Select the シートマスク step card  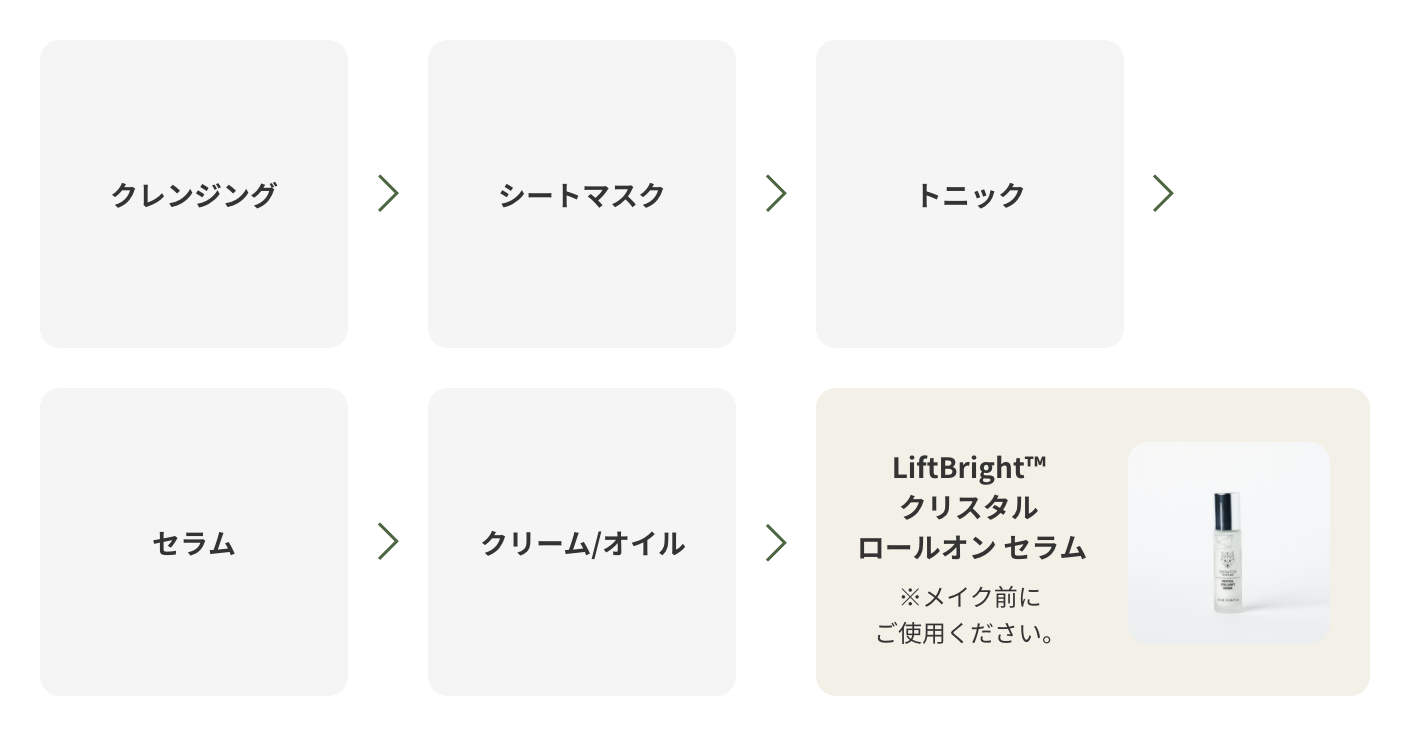point(582,194)
